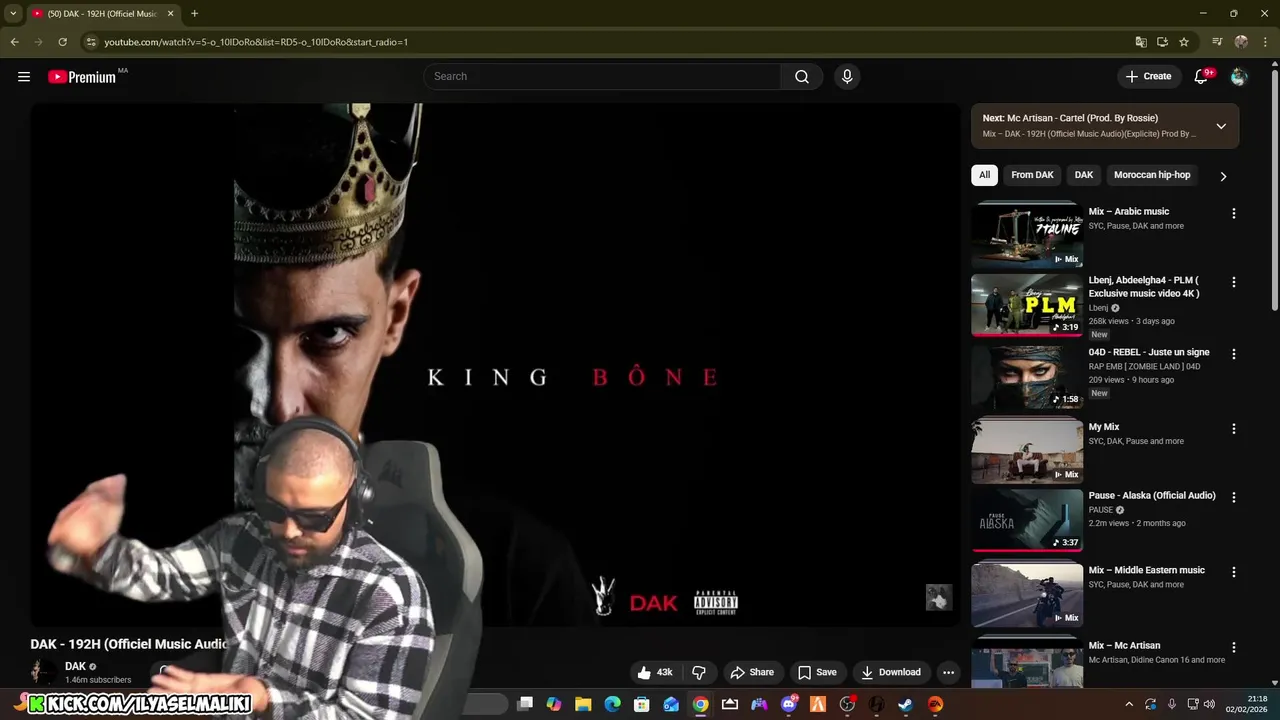Screen dimensions: 1280x720
Task: View site information icon in address bar
Action: [91, 42]
